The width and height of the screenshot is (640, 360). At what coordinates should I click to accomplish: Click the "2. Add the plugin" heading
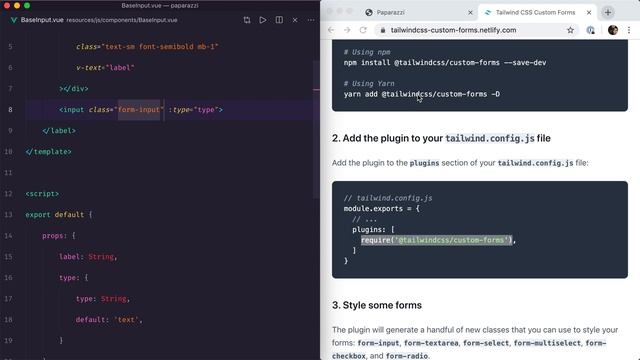point(441,138)
